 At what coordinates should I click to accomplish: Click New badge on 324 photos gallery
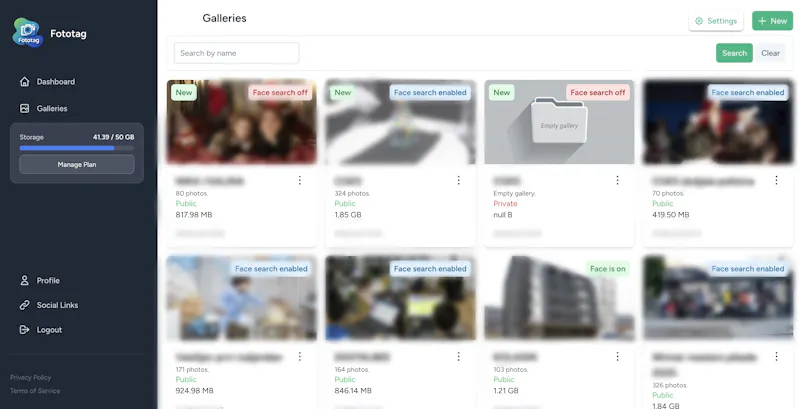click(x=342, y=92)
